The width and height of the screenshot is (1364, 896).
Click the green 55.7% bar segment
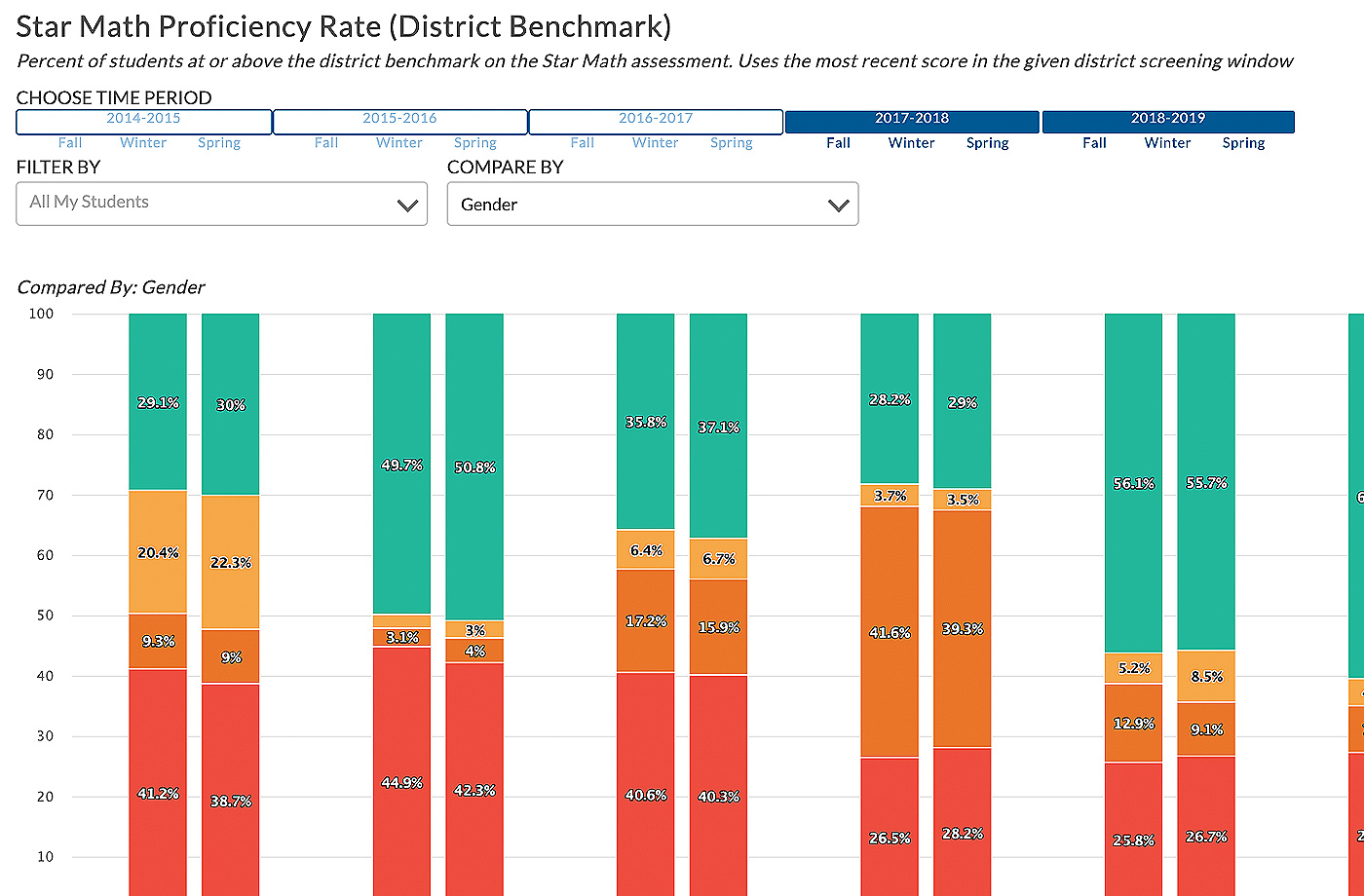[x=1206, y=481]
